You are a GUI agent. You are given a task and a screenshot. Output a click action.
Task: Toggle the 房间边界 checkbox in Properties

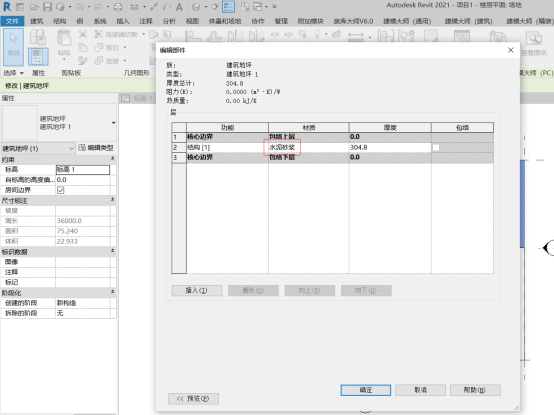[60, 190]
